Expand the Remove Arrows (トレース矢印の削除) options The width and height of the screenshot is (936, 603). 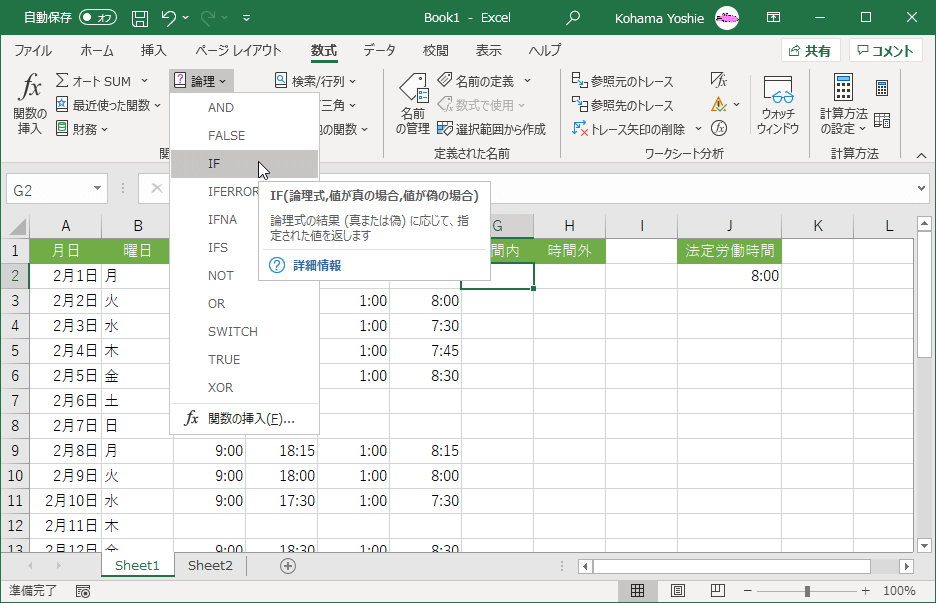698,128
